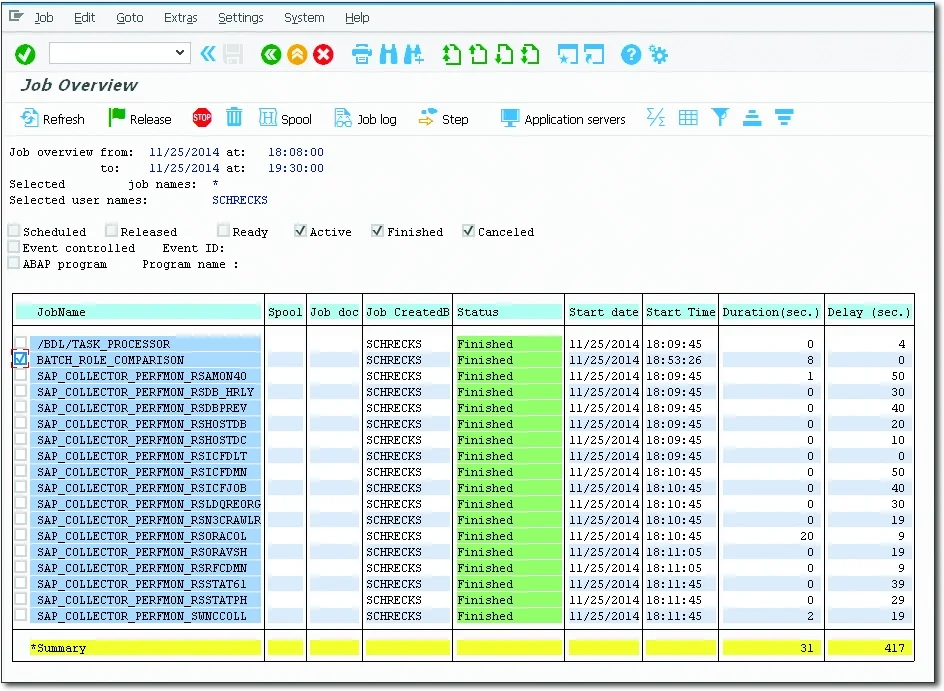Click the Delete job trash icon
This screenshot has height=691, width=944.
click(234, 117)
